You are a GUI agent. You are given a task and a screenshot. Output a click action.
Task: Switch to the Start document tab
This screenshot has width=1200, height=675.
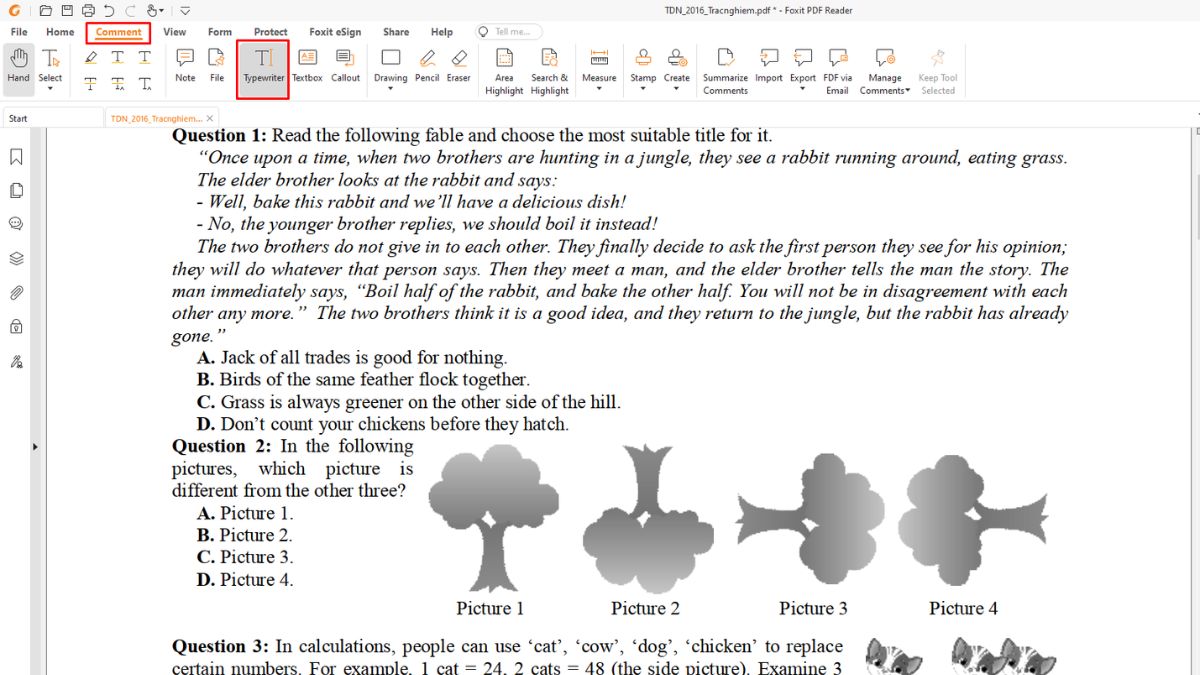[51, 118]
